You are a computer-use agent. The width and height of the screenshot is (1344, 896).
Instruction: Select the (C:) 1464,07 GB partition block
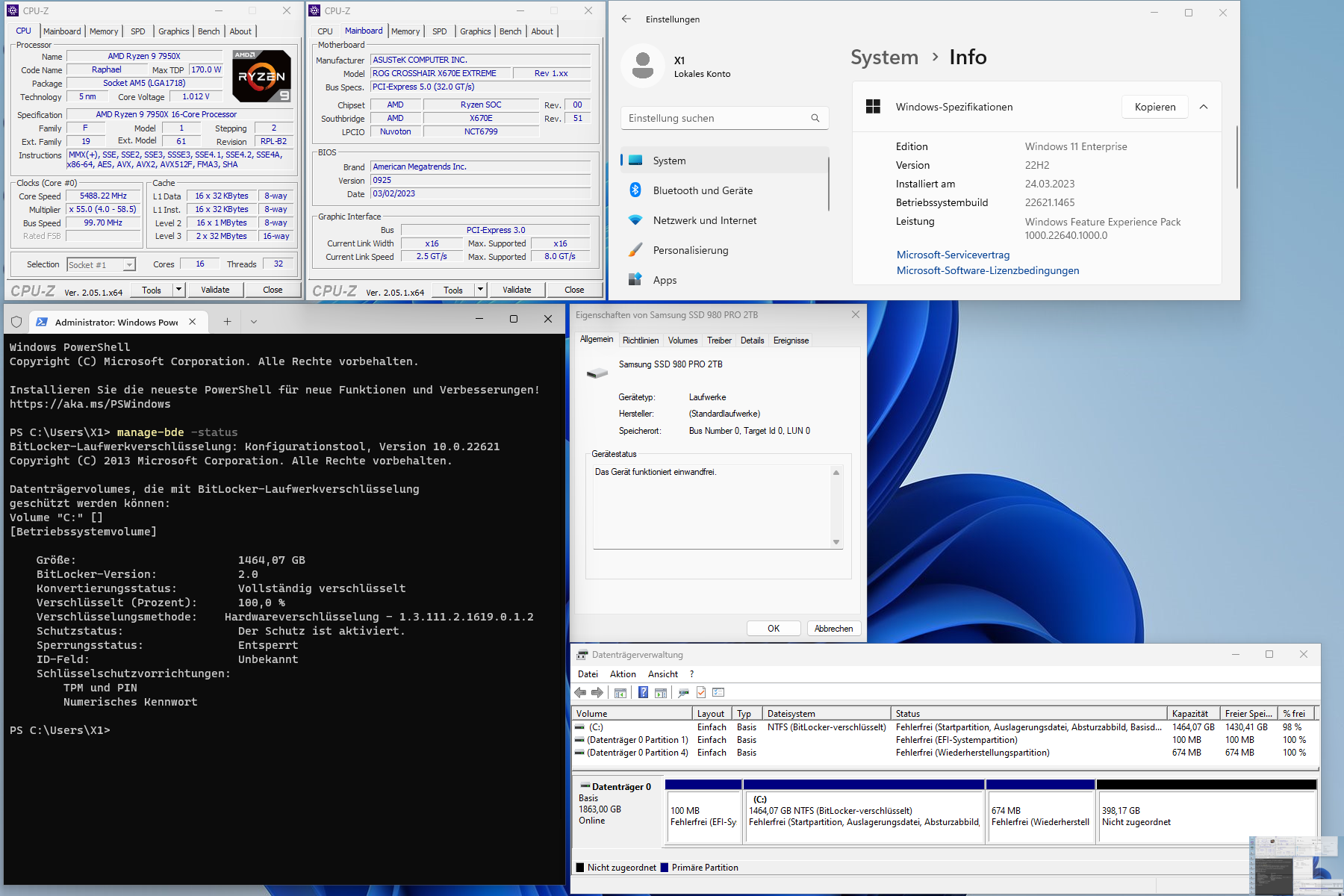[865, 812]
